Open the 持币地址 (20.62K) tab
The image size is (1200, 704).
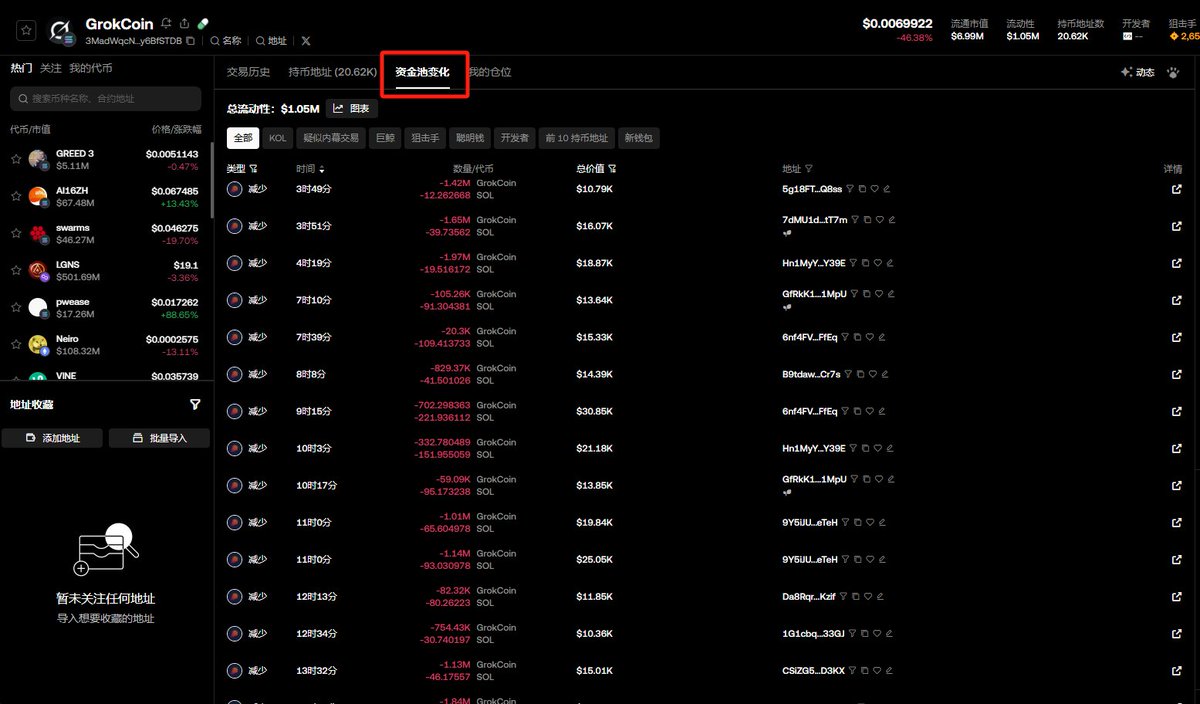click(333, 72)
